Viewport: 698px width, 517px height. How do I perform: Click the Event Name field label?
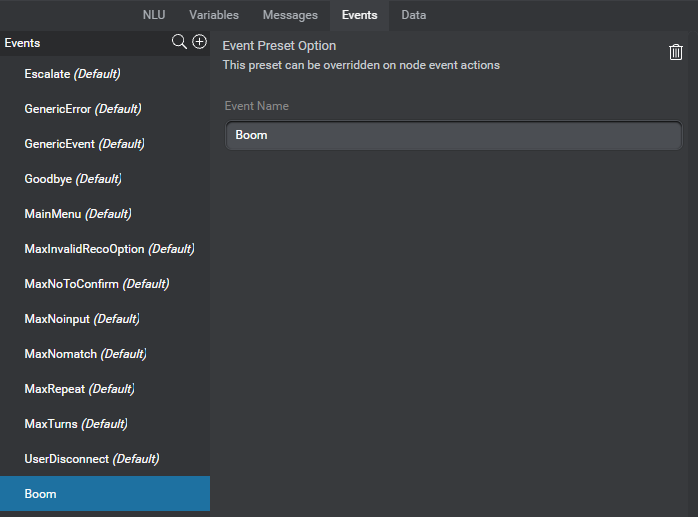(x=256, y=106)
